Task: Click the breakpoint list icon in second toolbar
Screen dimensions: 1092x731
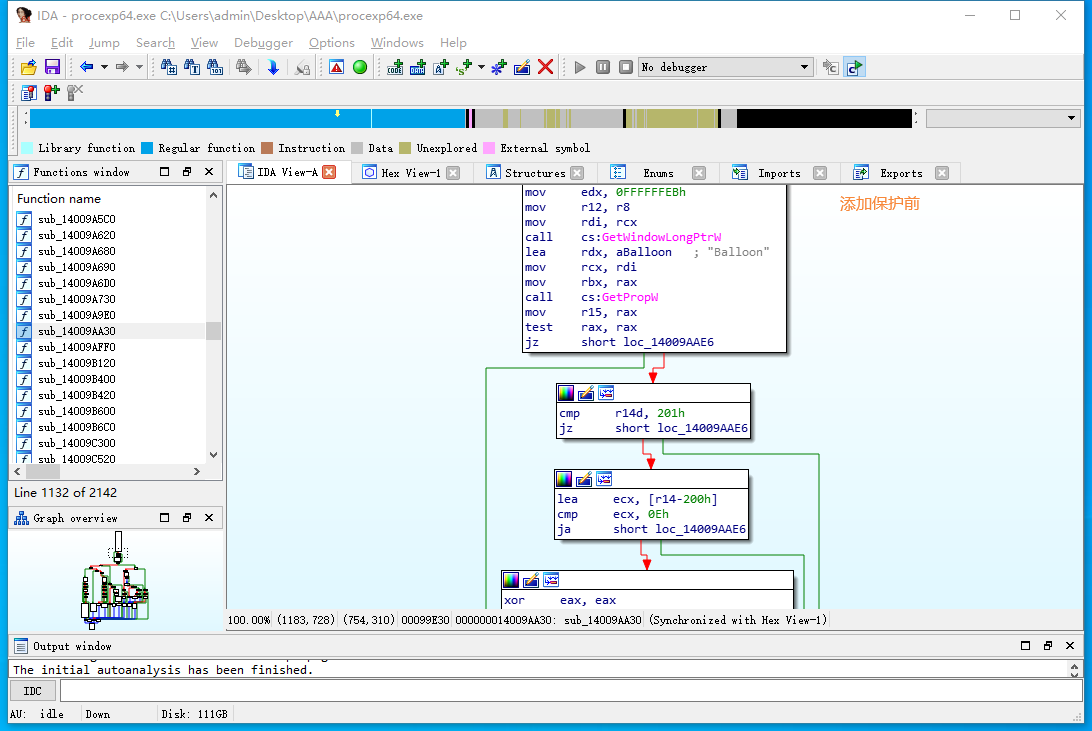Action: coord(29,93)
